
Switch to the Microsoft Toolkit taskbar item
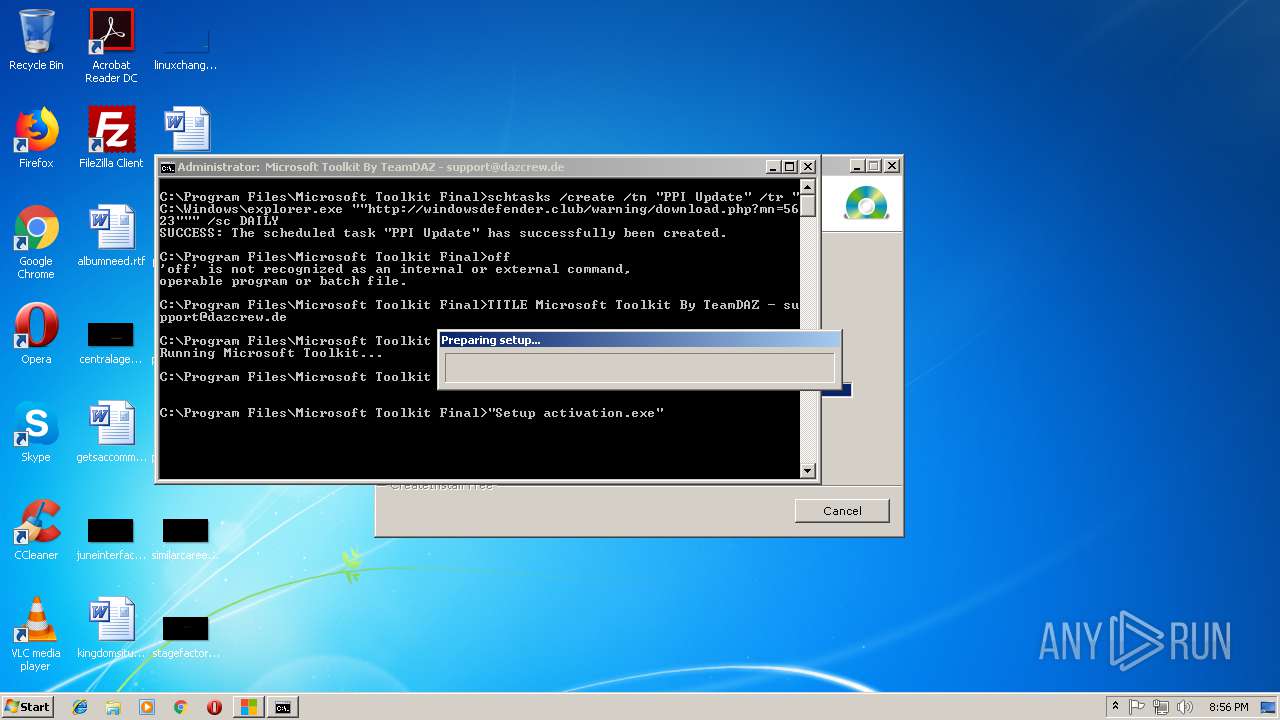coord(248,707)
